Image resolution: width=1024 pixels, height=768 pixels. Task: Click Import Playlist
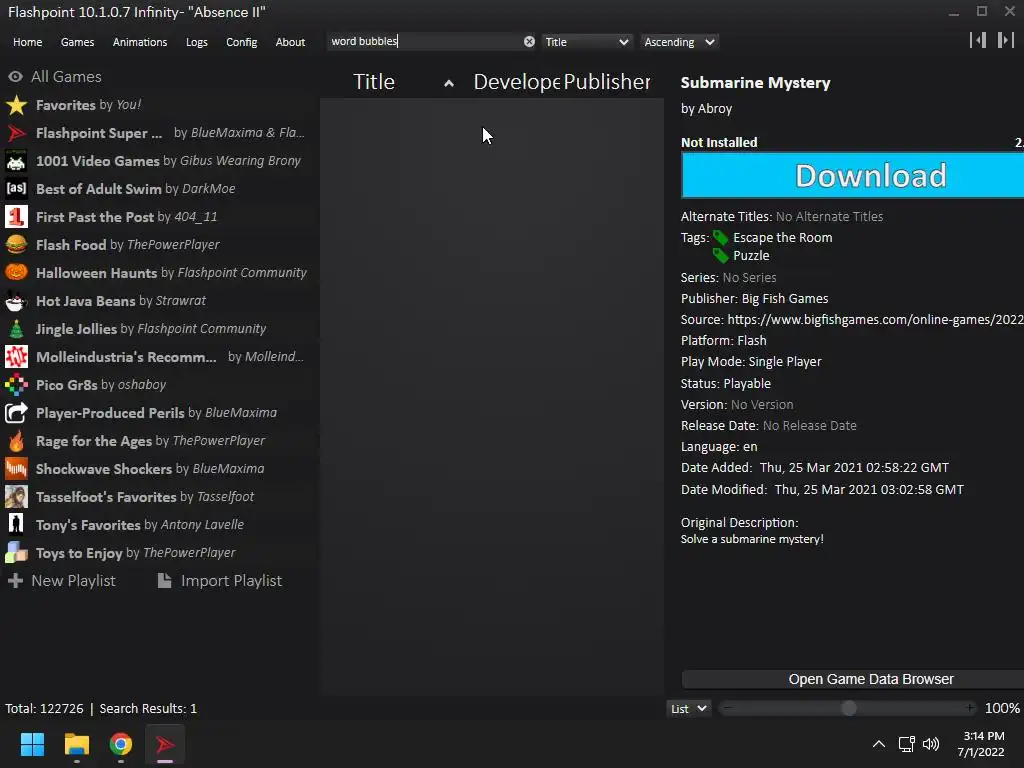[x=220, y=581]
